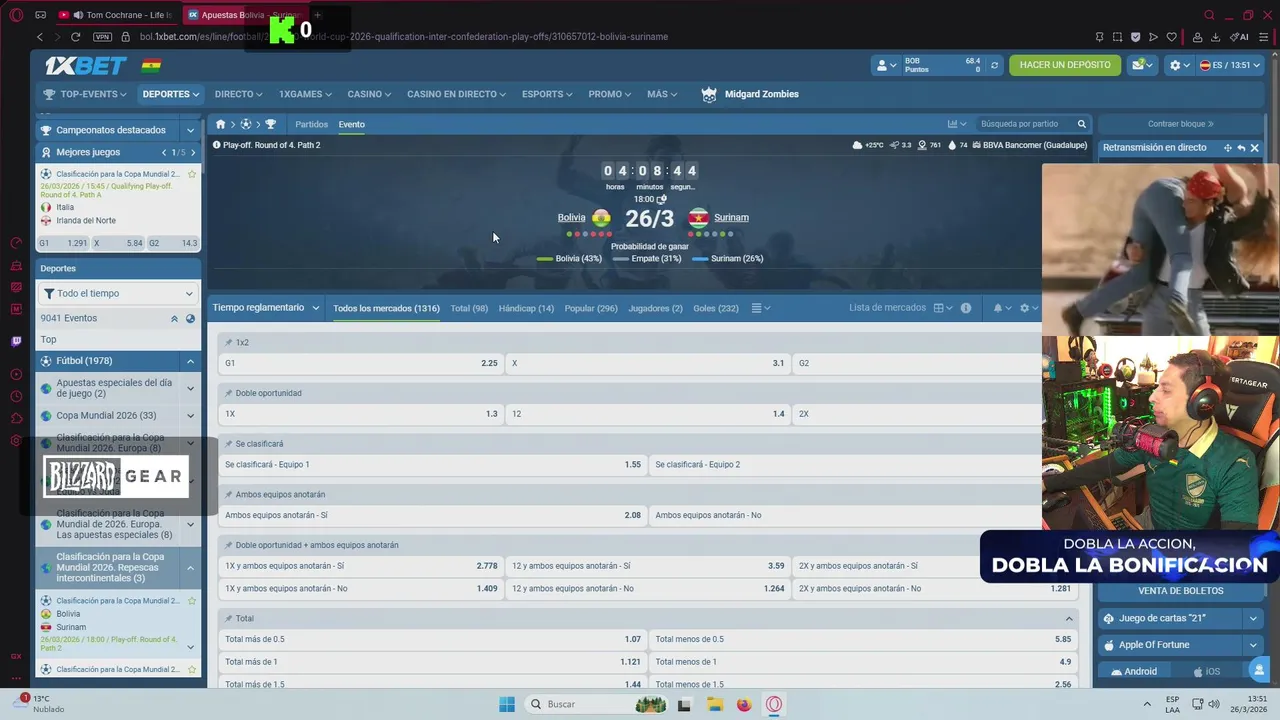Go to the previous game in Mejores juegos
The image size is (1280, 720).
tap(164, 152)
